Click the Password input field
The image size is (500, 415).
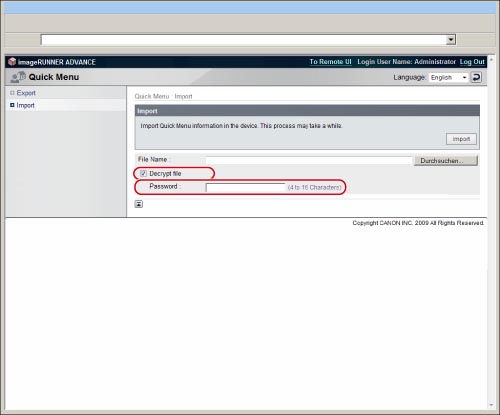click(245, 187)
